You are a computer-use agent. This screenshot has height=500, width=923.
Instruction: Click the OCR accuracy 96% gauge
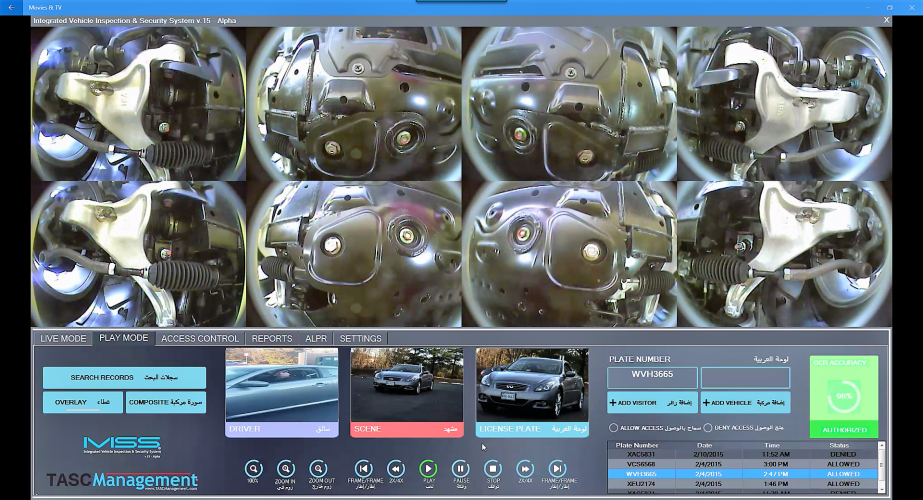click(x=844, y=396)
